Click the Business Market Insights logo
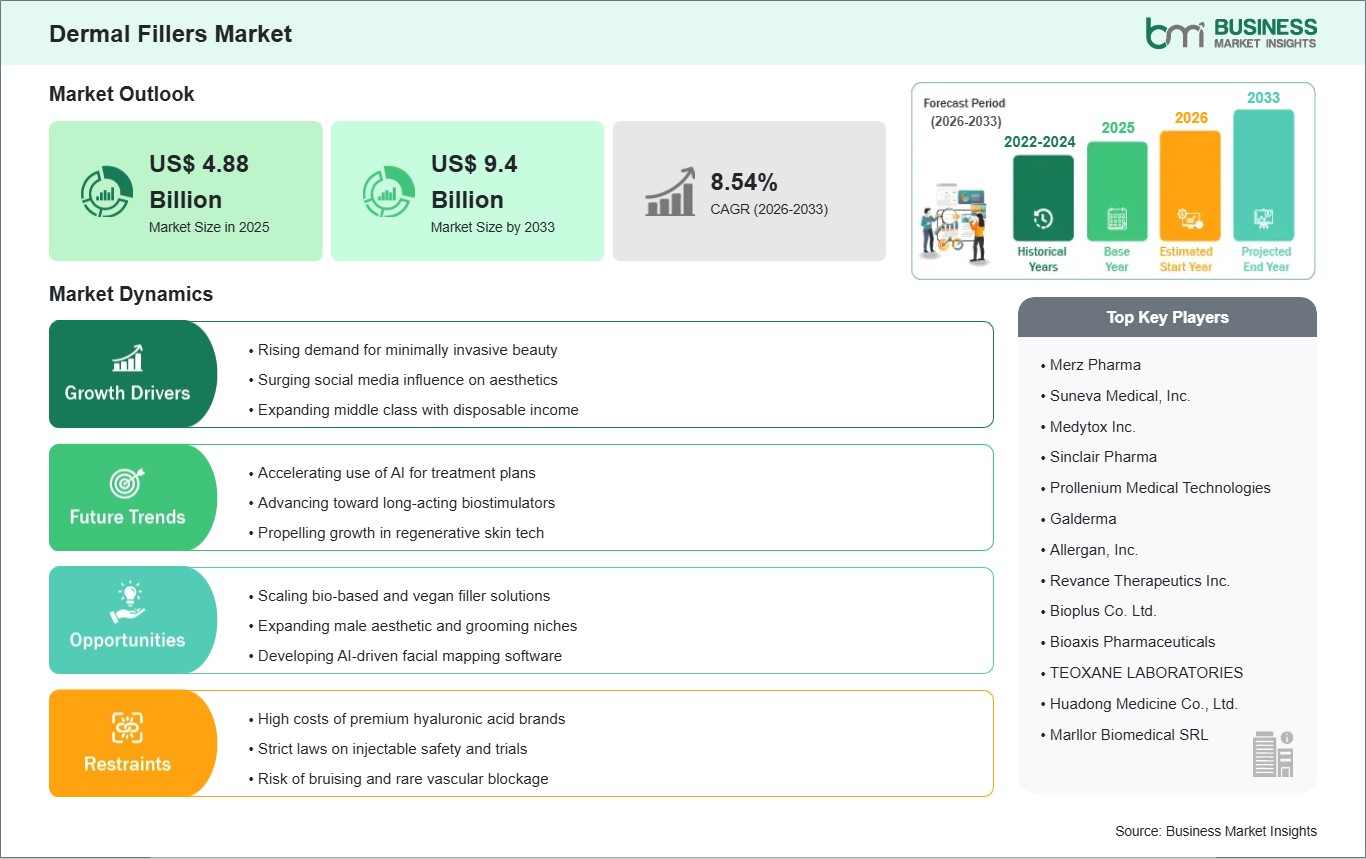 click(x=1230, y=32)
